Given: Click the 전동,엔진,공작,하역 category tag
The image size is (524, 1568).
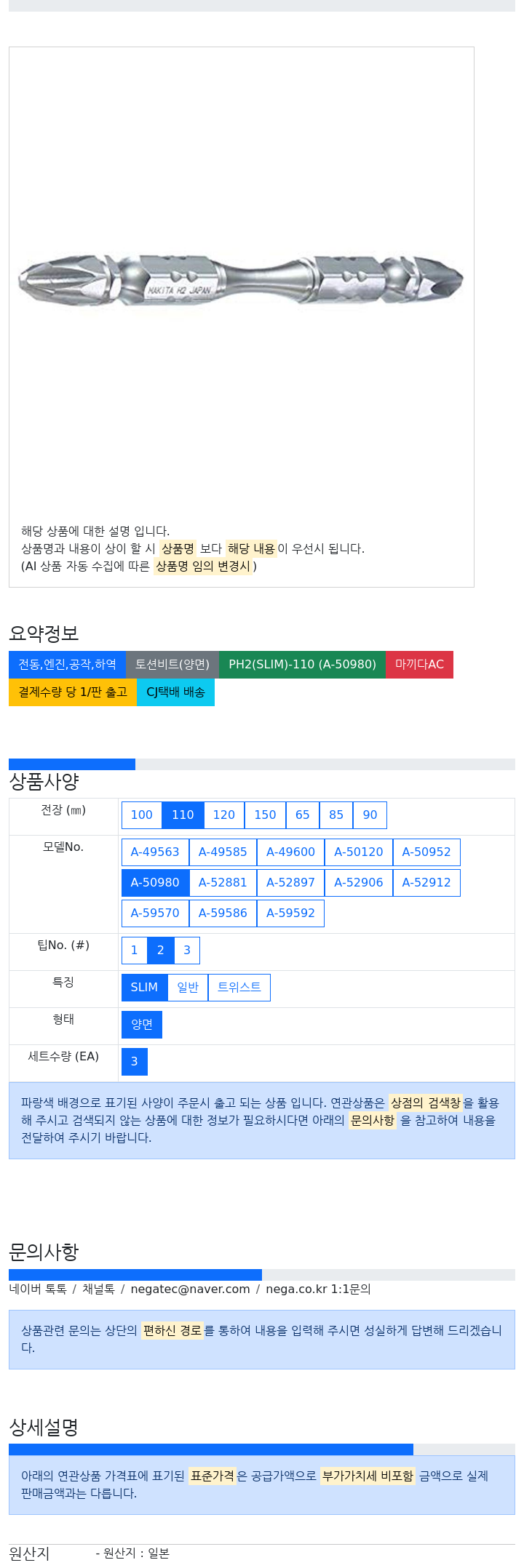Looking at the screenshot, I should (x=67, y=665).
